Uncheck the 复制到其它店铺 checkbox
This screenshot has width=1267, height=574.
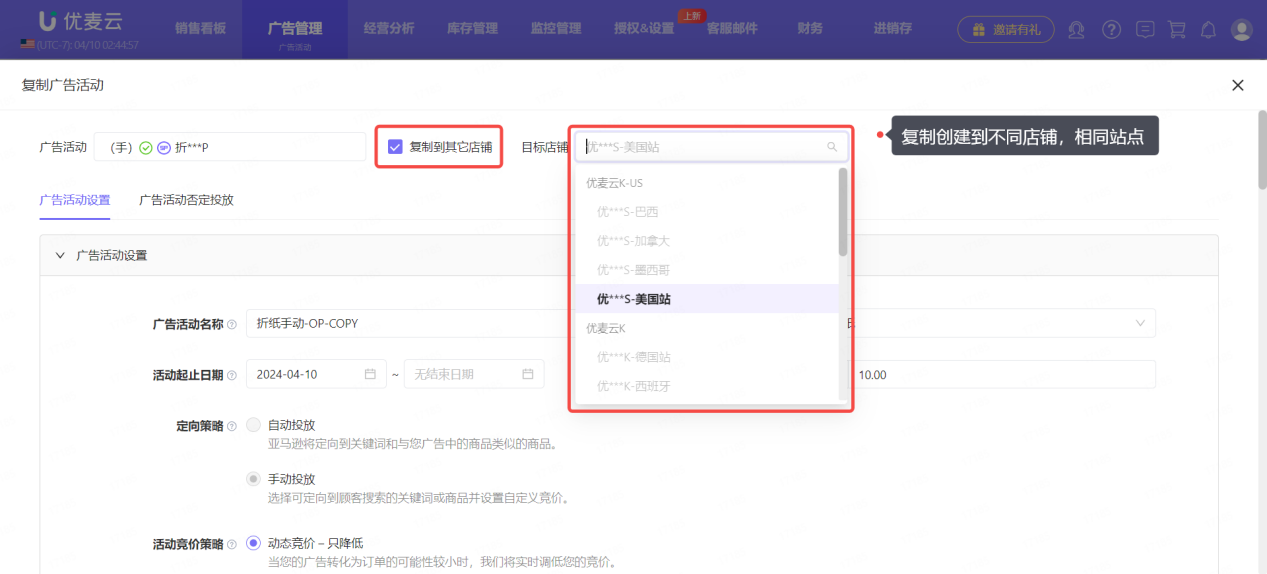click(395, 146)
